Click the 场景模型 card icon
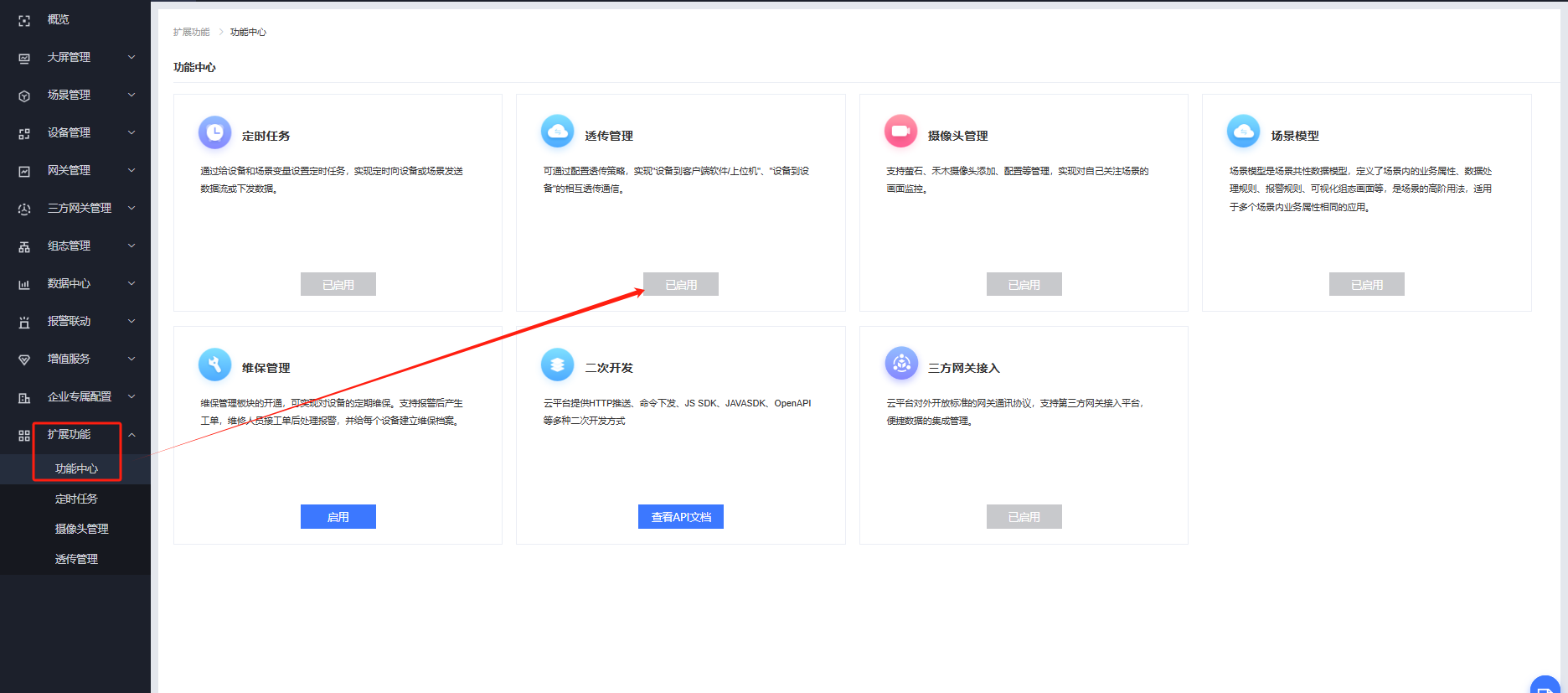Screen dimensions: 1568x693 (x=1243, y=132)
